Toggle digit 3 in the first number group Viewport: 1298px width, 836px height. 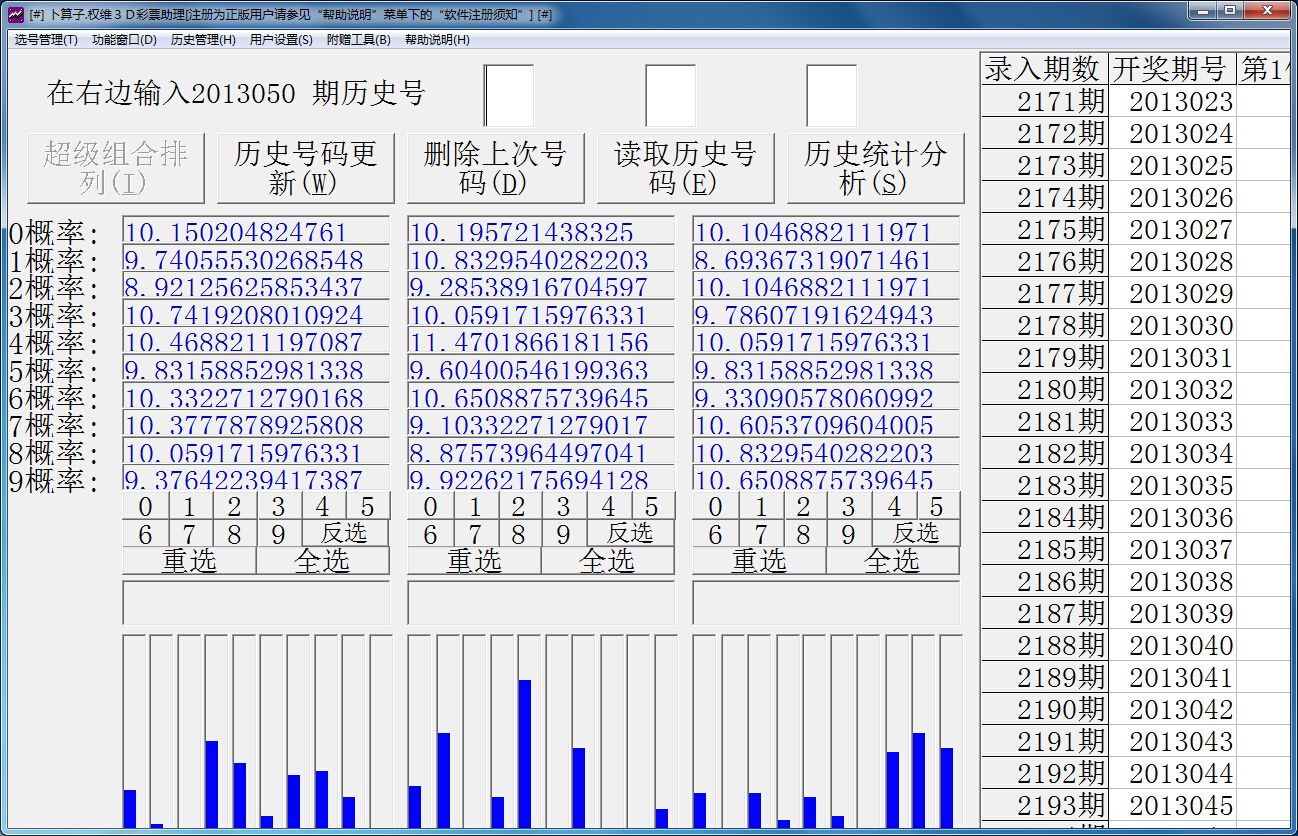click(x=278, y=506)
